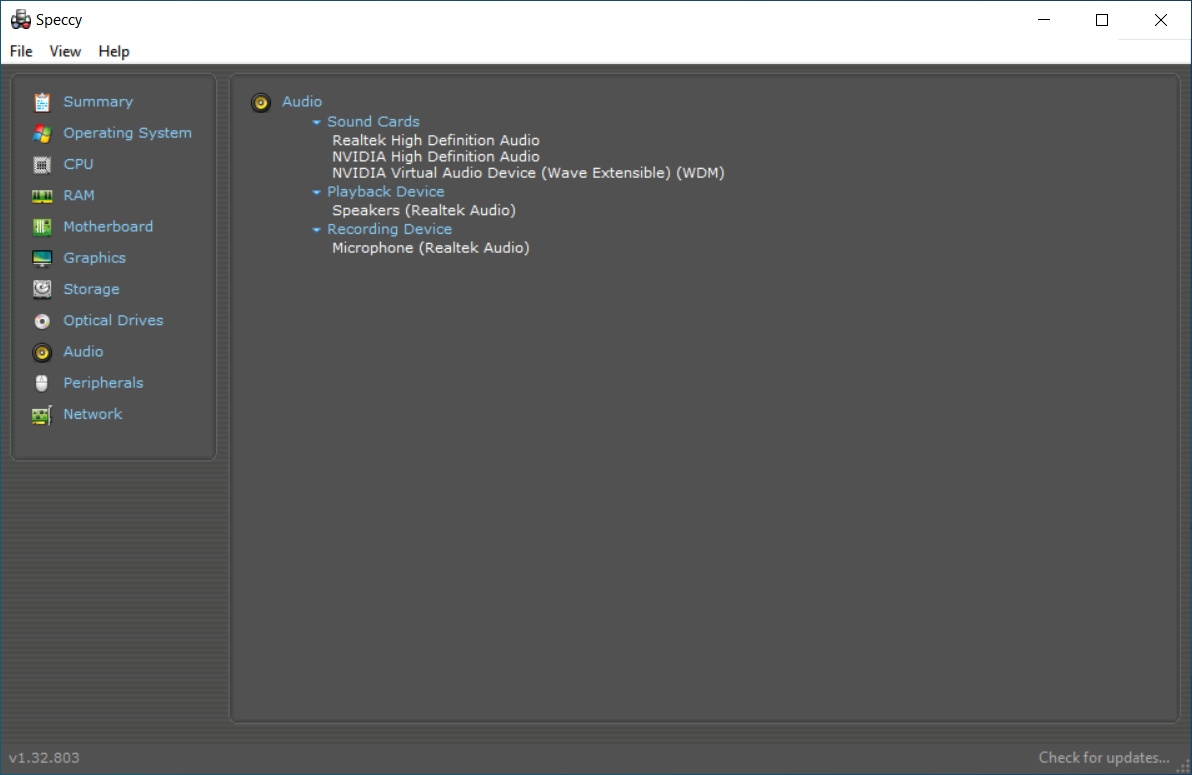Click version number v1.32.803
Viewport: 1192px width, 775px height.
click(x=44, y=758)
